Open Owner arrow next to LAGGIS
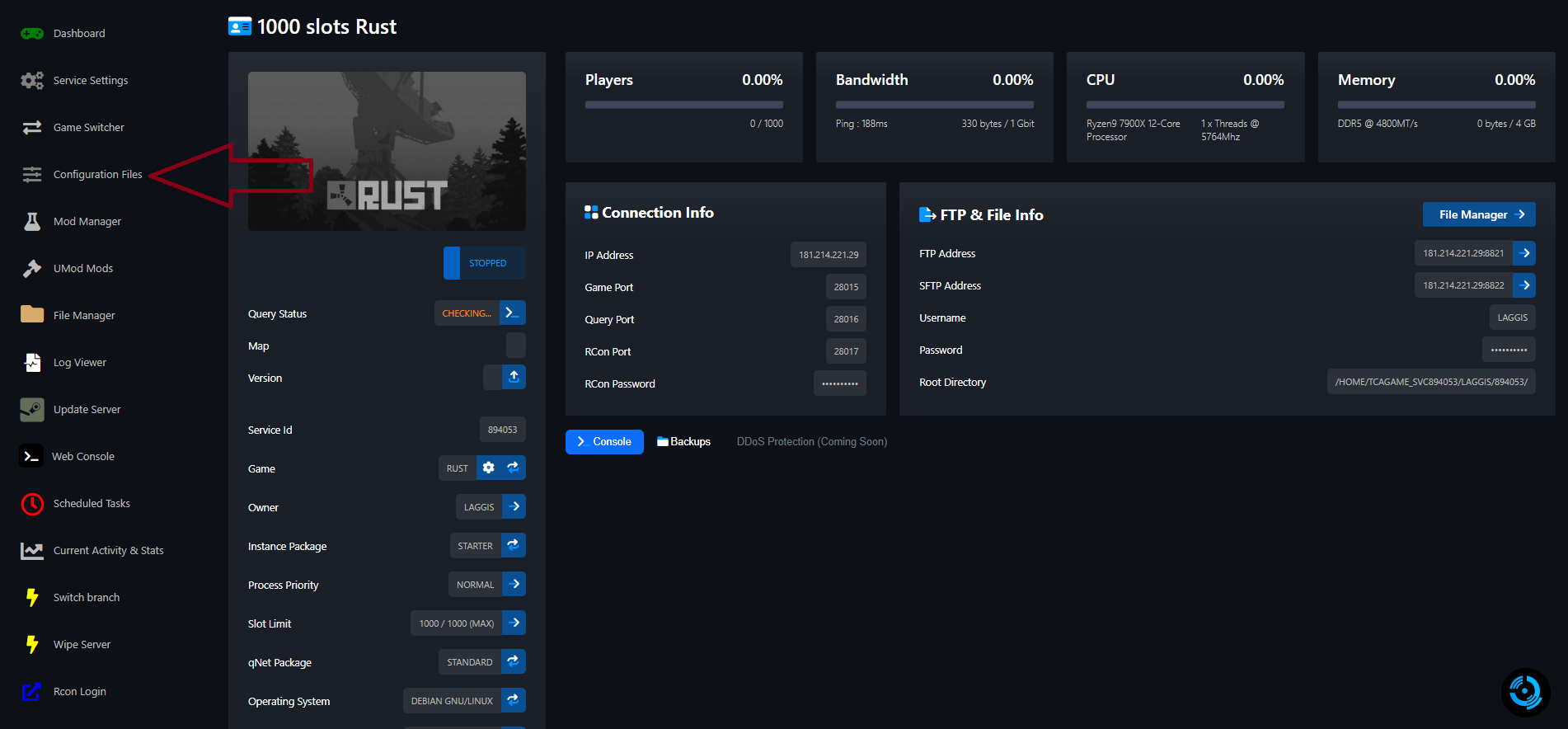The width and height of the screenshot is (1568, 729). 514,506
